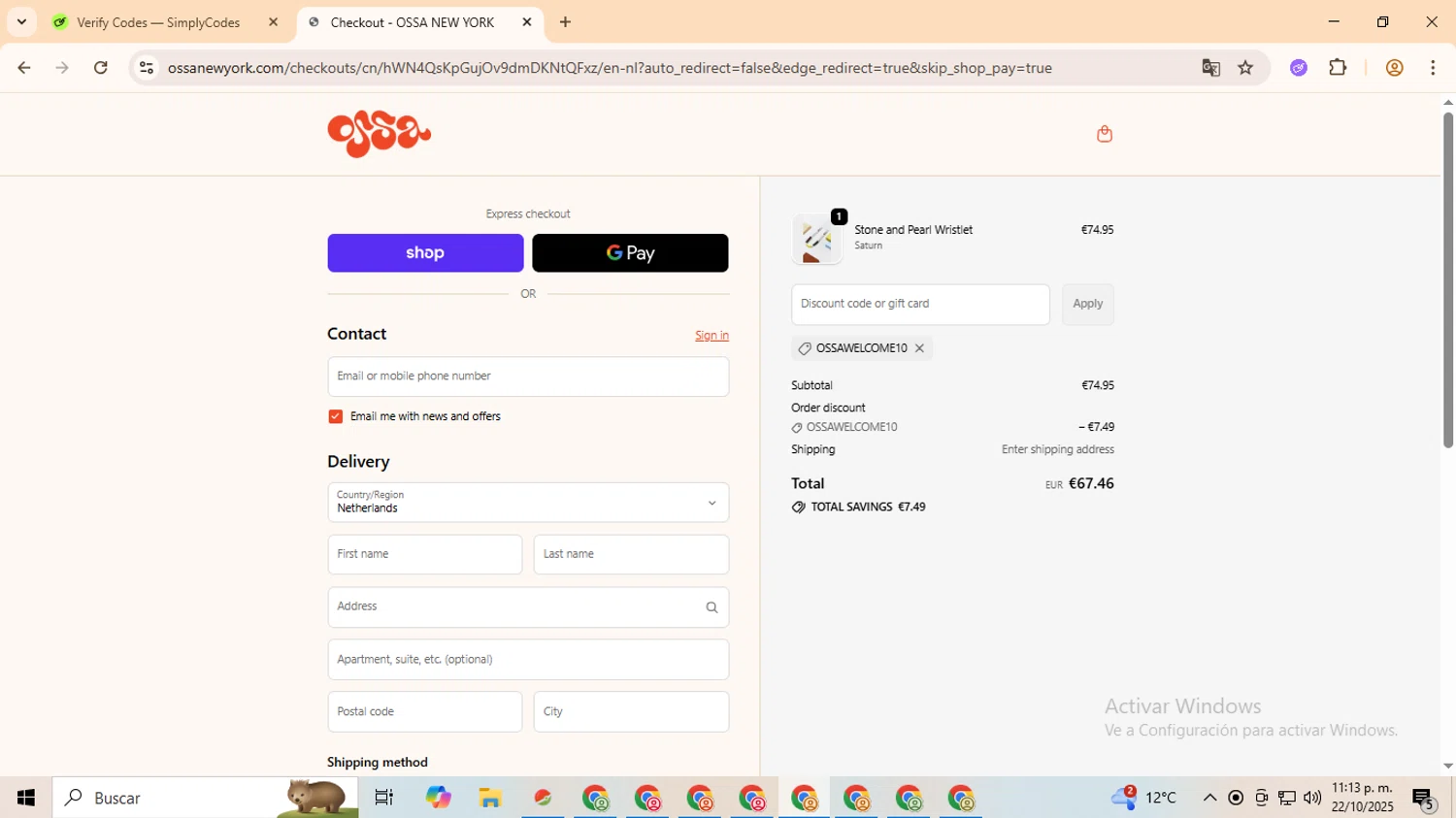Pay with the Shop Pay button

425,253
